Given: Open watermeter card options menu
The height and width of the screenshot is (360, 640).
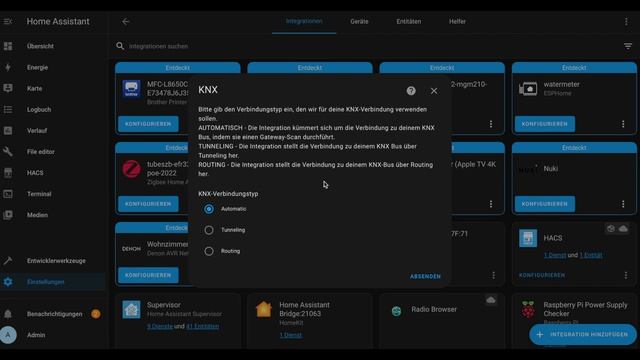Looking at the screenshot, I should coord(623,124).
